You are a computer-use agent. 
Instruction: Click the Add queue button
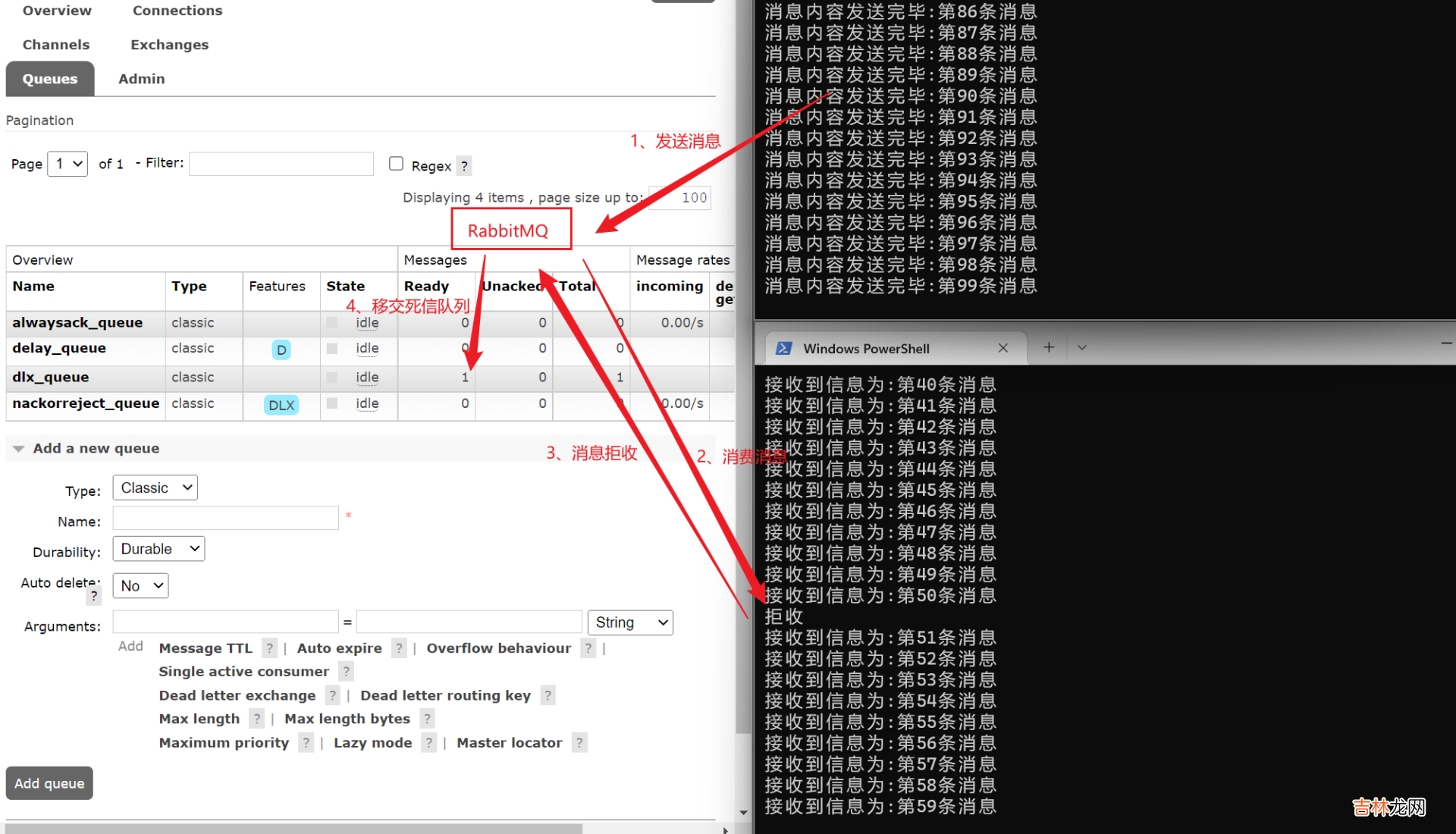49,783
